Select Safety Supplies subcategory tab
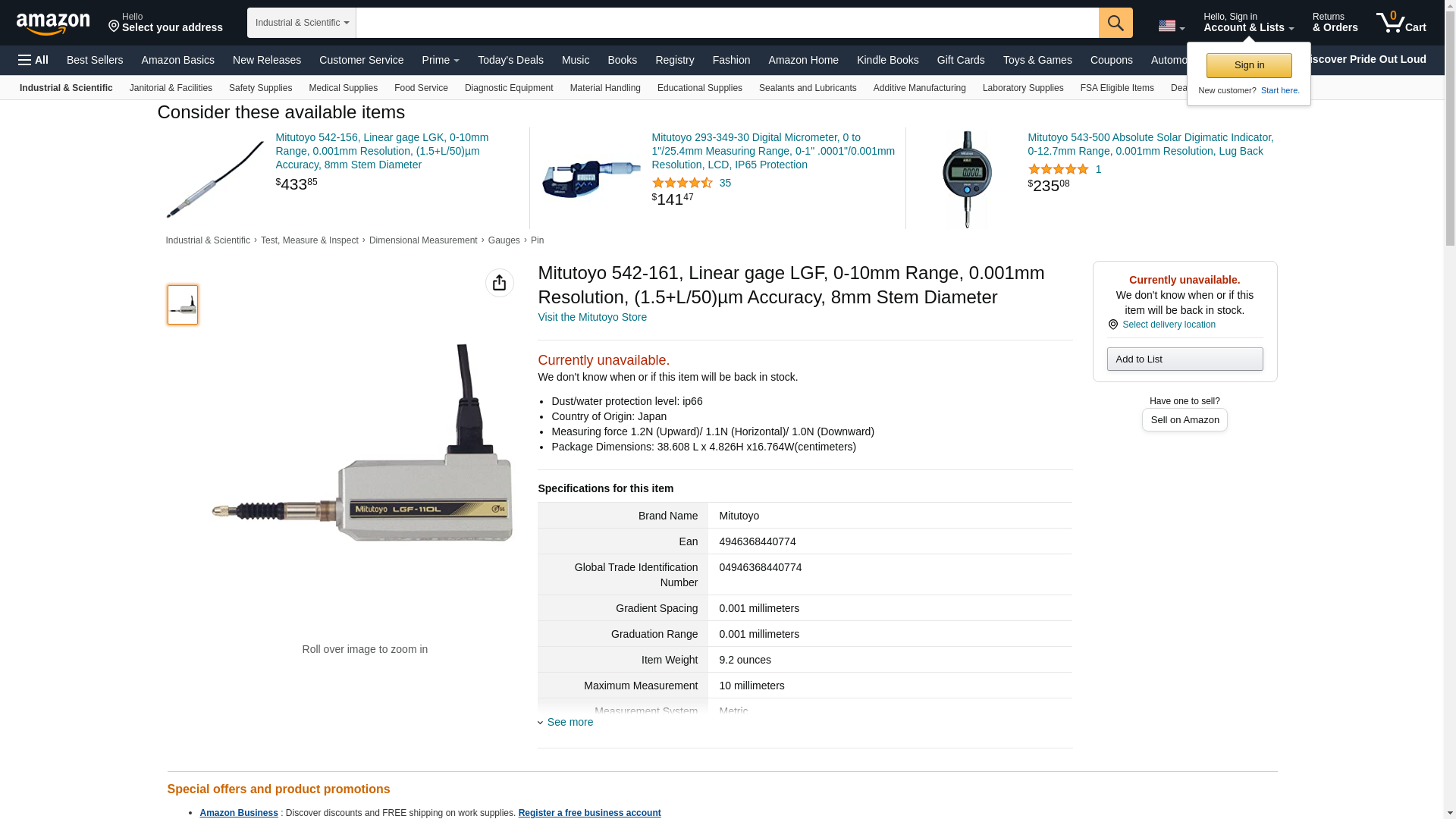1456x819 pixels. [260, 88]
